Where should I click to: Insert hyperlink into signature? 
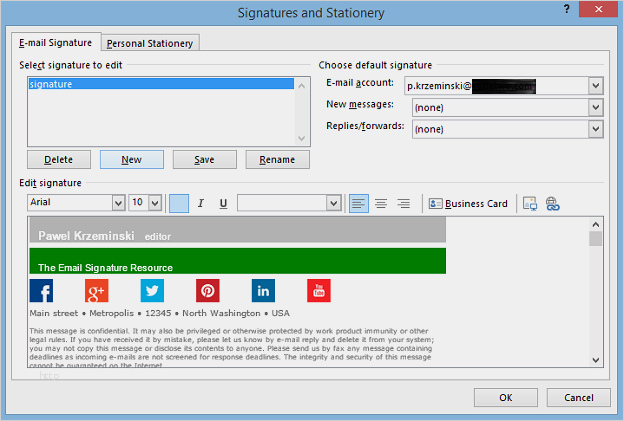[x=552, y=204]
